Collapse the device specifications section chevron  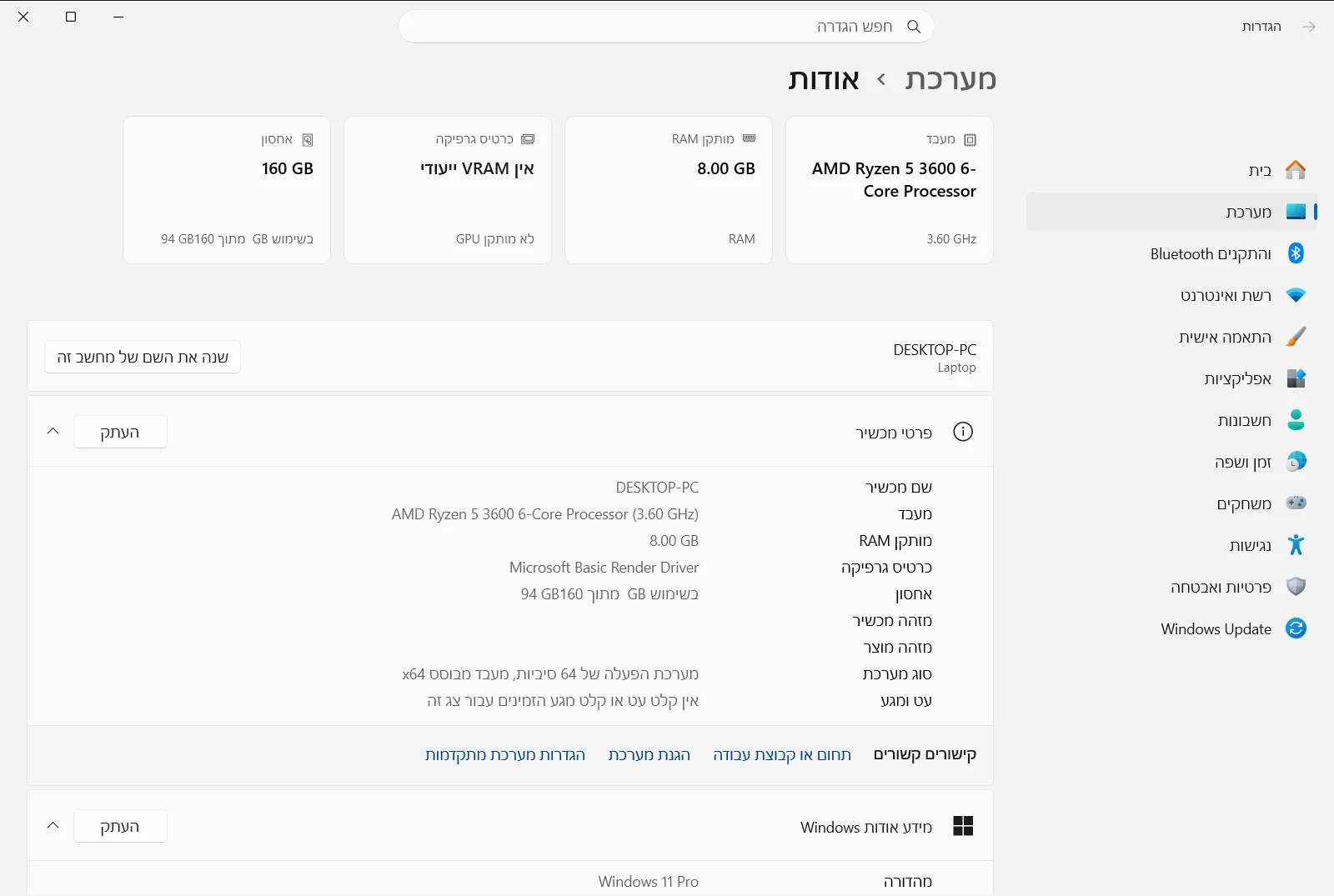click(53, 432)
